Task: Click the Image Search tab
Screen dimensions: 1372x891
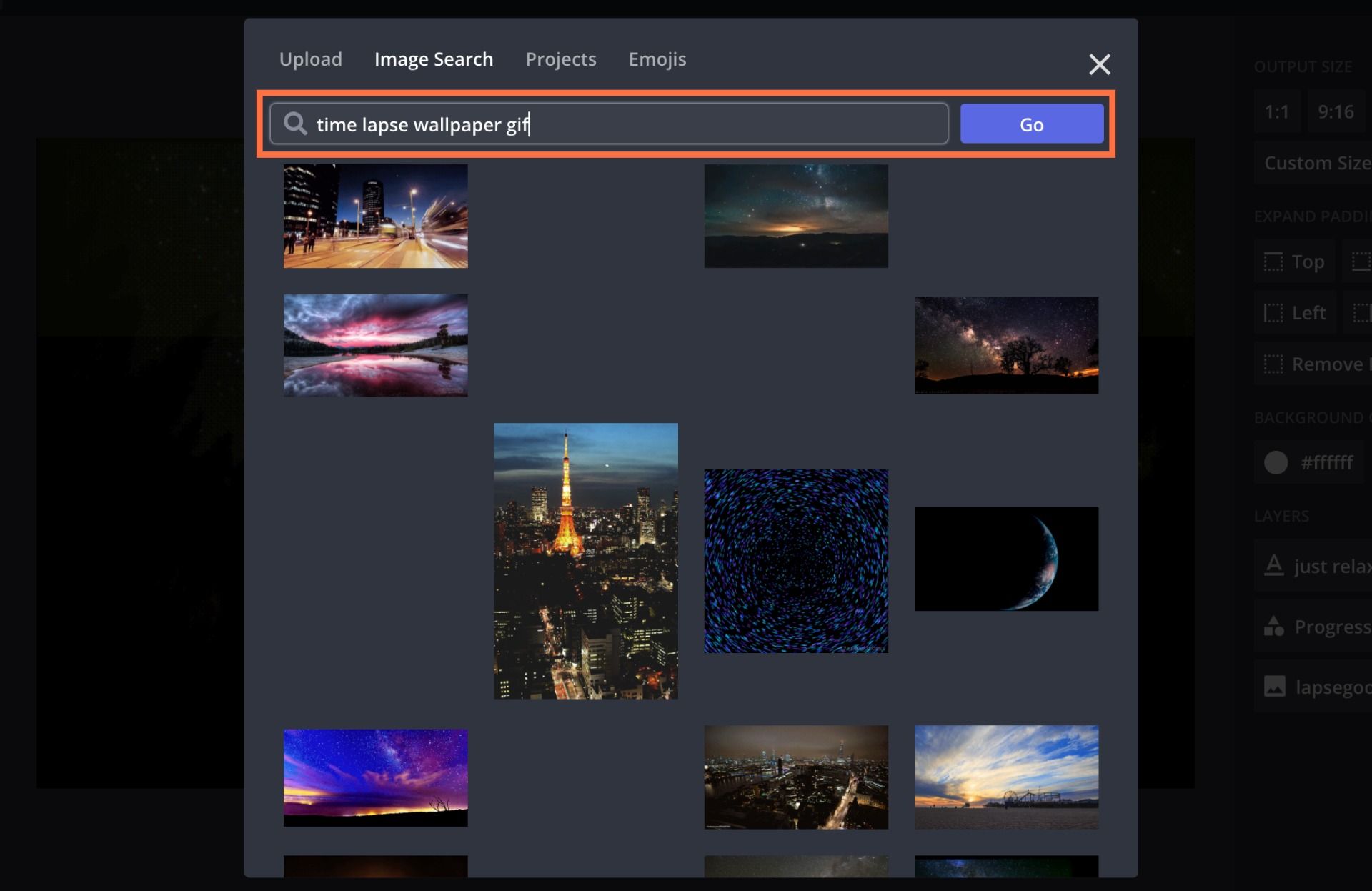Action: 433,58
